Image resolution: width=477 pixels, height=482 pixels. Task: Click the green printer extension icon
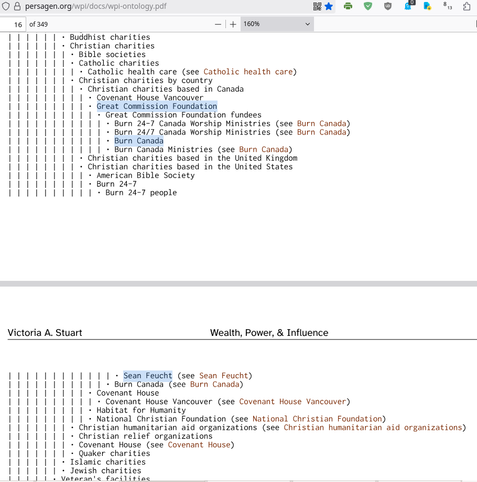[348, 6]
